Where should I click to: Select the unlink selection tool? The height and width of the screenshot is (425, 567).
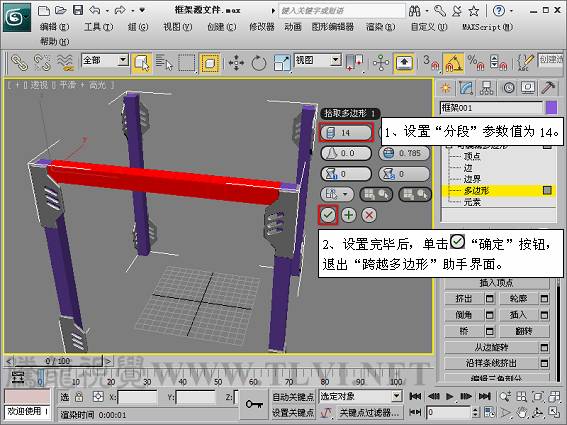[42, 63]
